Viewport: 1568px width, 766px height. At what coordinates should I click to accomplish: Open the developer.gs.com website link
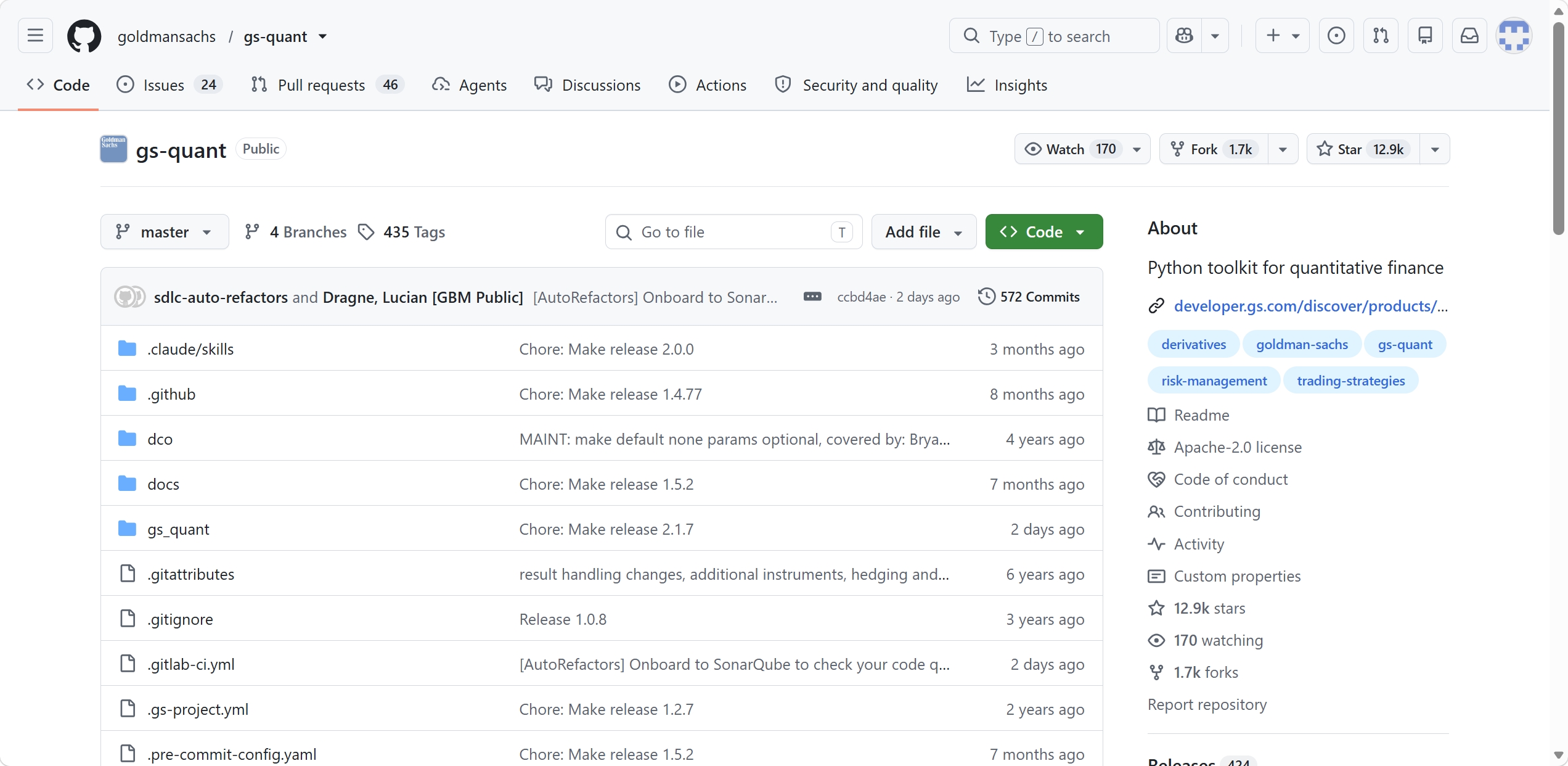click(x=1310, y=306)
